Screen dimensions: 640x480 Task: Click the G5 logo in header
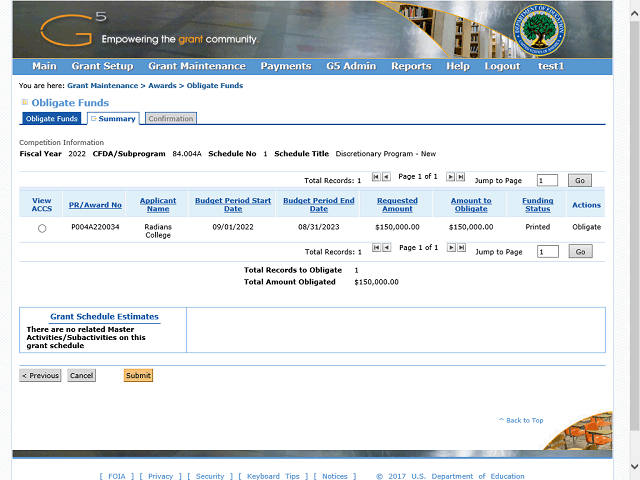(x=73, y=29)
